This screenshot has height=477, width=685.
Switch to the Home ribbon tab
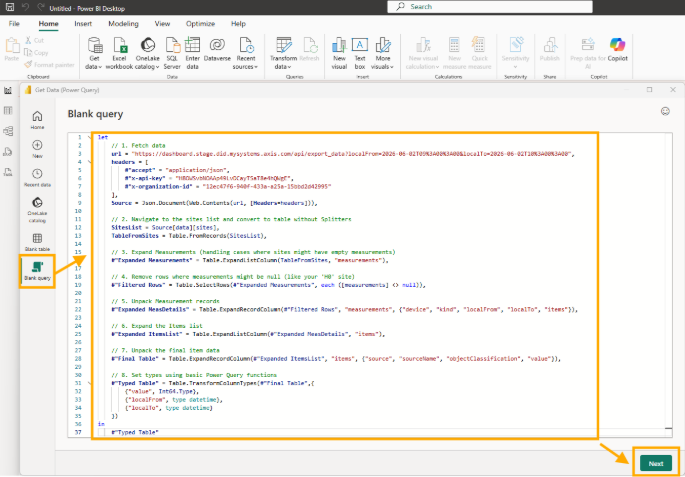[48, 24]
